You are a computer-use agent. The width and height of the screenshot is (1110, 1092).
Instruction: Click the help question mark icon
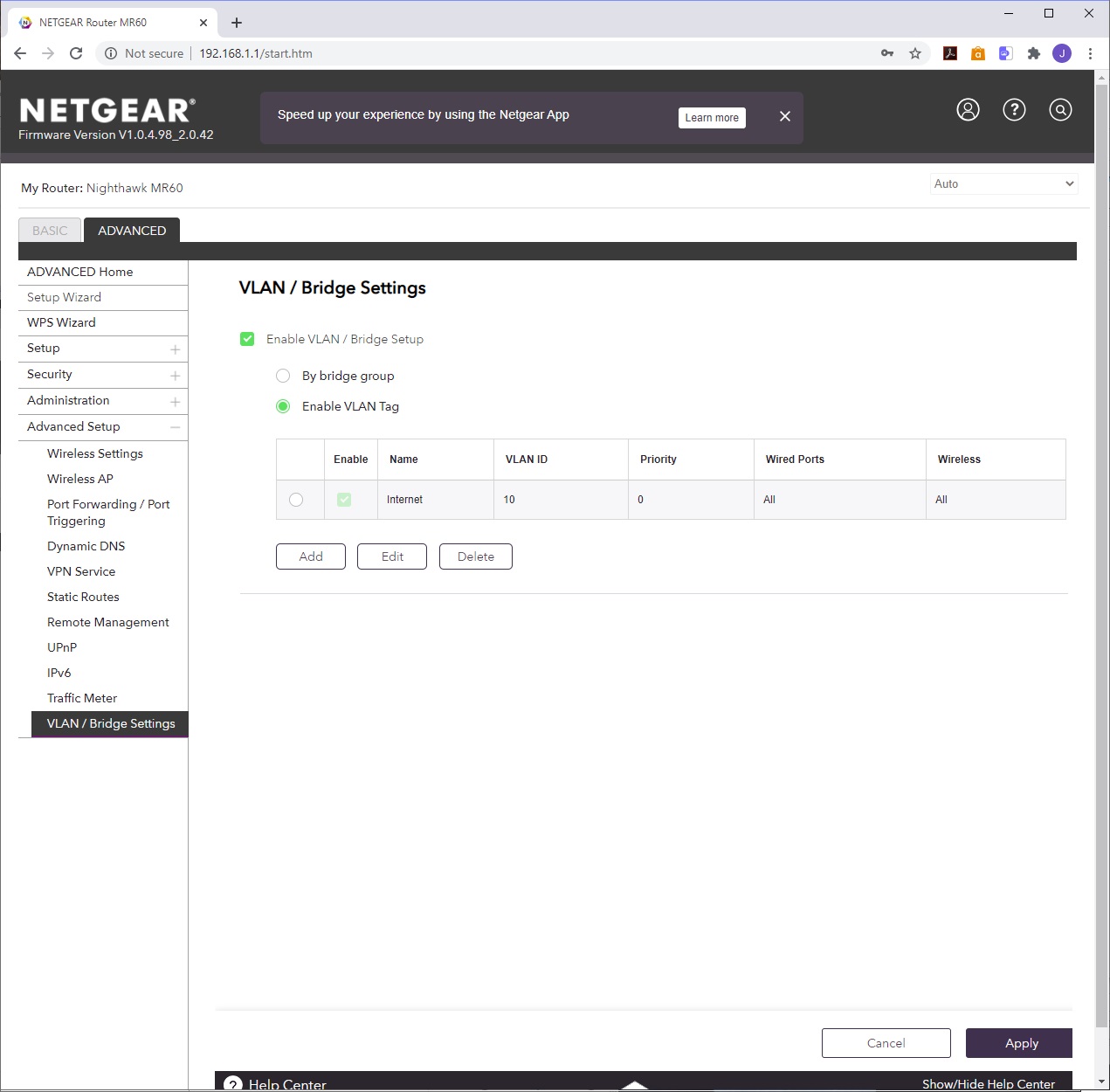click(x=1014, y=109)
